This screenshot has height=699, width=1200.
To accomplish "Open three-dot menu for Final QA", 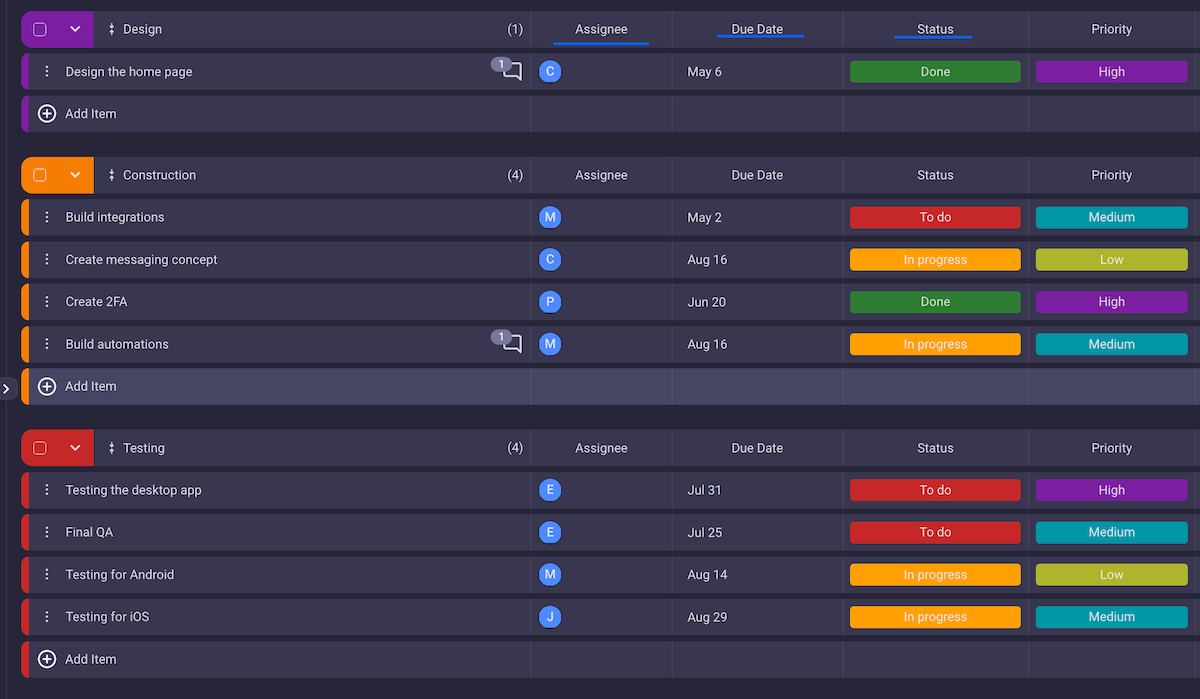I will [x=47, y=532].
